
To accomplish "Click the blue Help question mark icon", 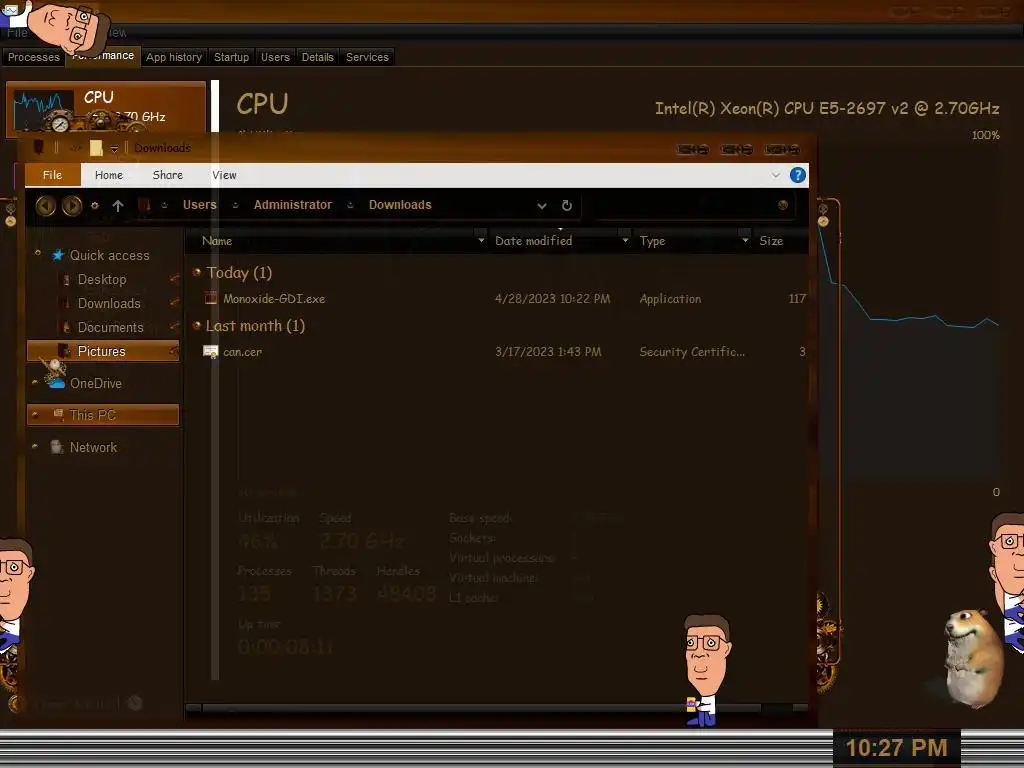I will [x=797, y=175].
